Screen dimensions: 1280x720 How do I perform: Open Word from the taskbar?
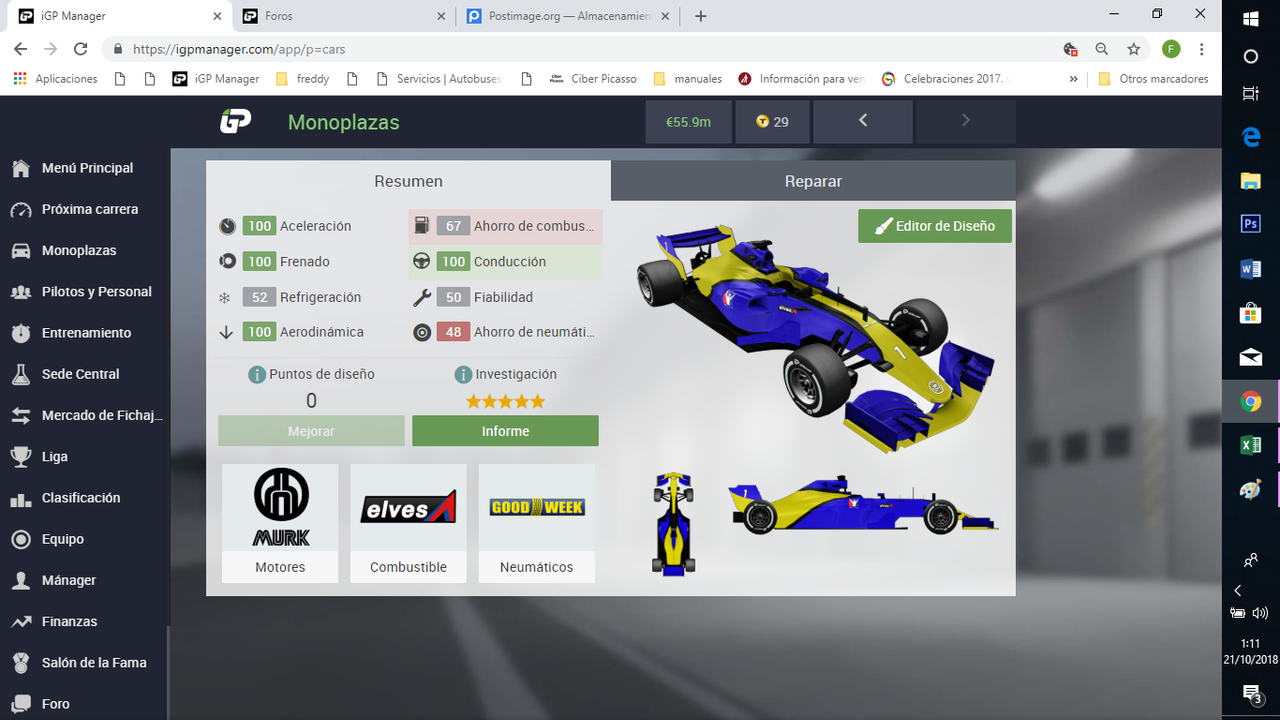1251,269
